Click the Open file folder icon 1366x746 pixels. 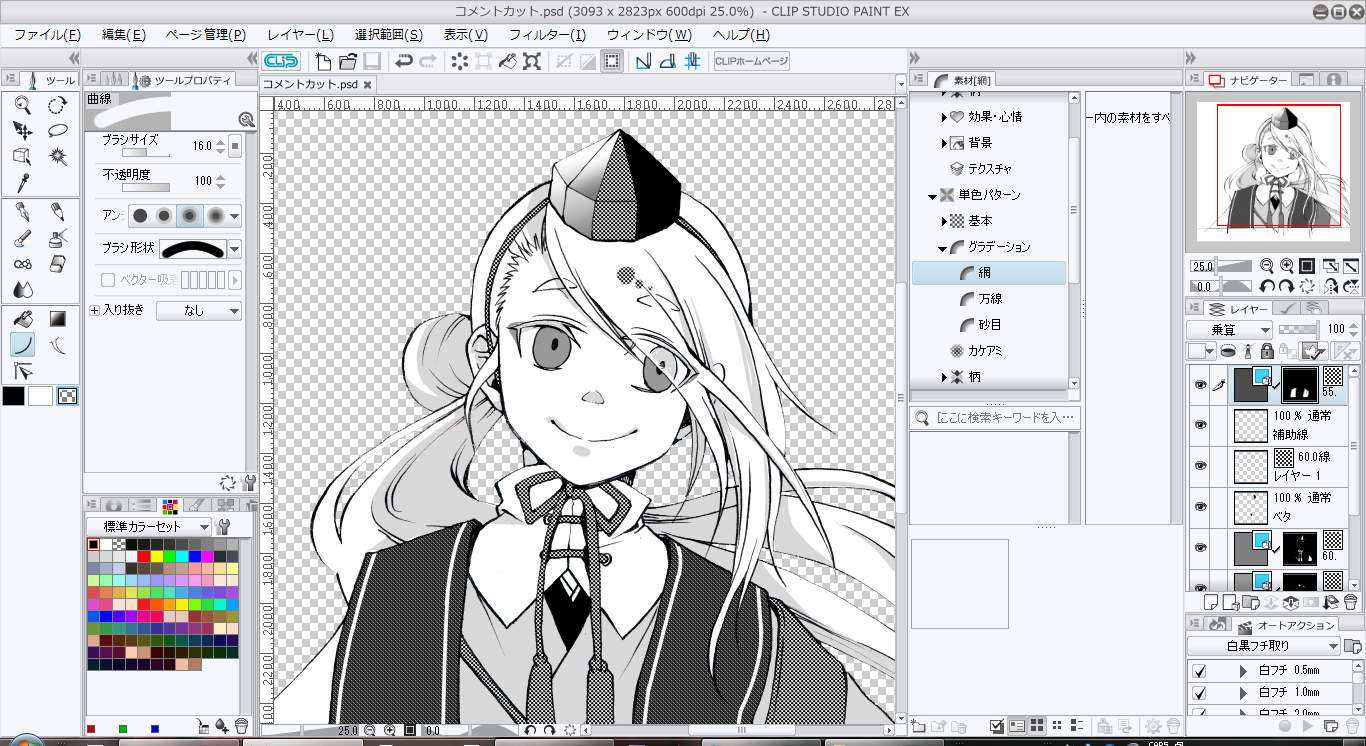click(348, 61)
